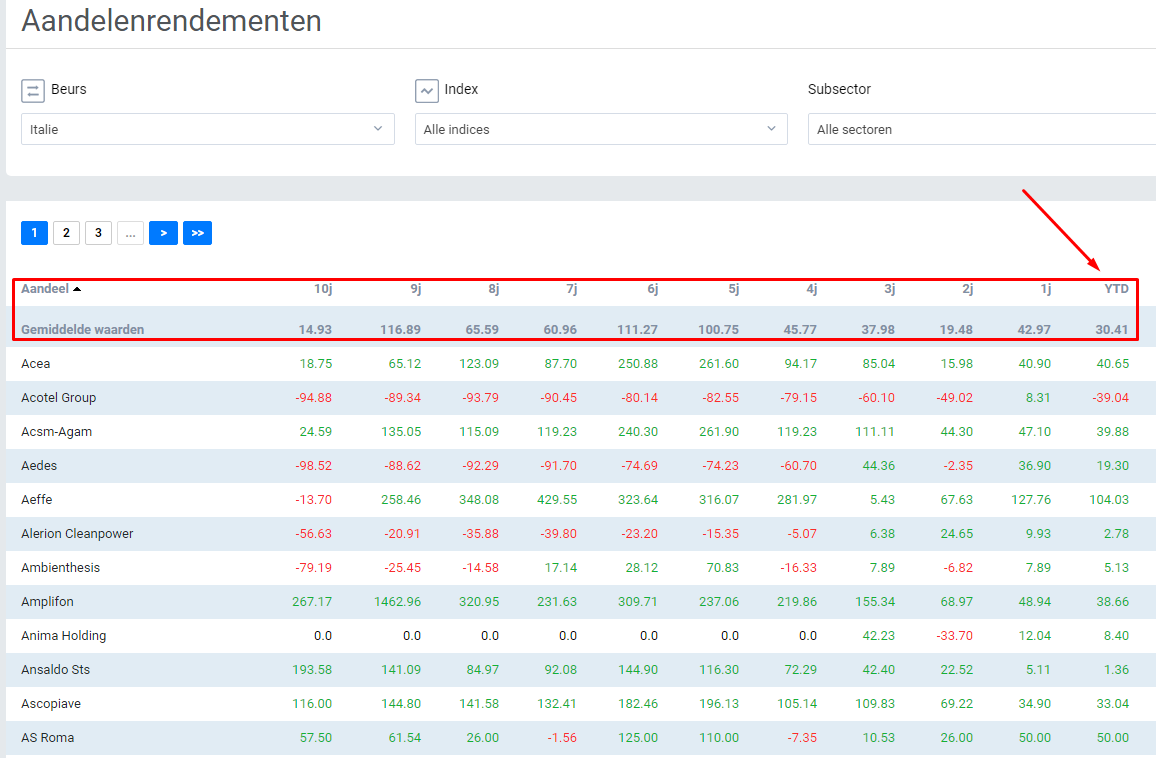Sort table by Aandeel column header

coord(45,289)
